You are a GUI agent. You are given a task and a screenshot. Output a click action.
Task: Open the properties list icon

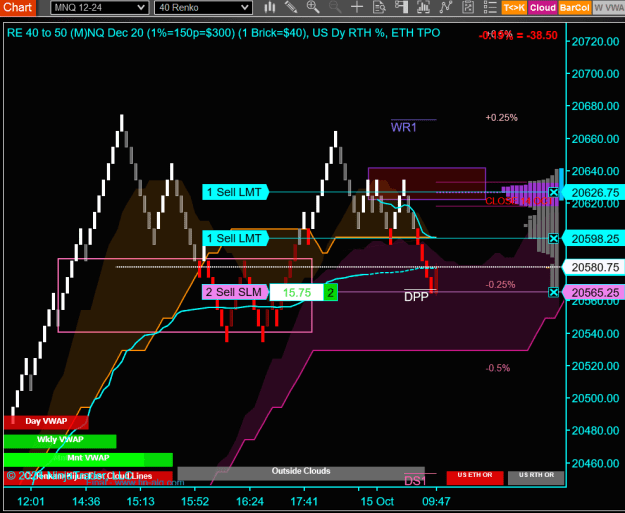click(x=490, y=7)
